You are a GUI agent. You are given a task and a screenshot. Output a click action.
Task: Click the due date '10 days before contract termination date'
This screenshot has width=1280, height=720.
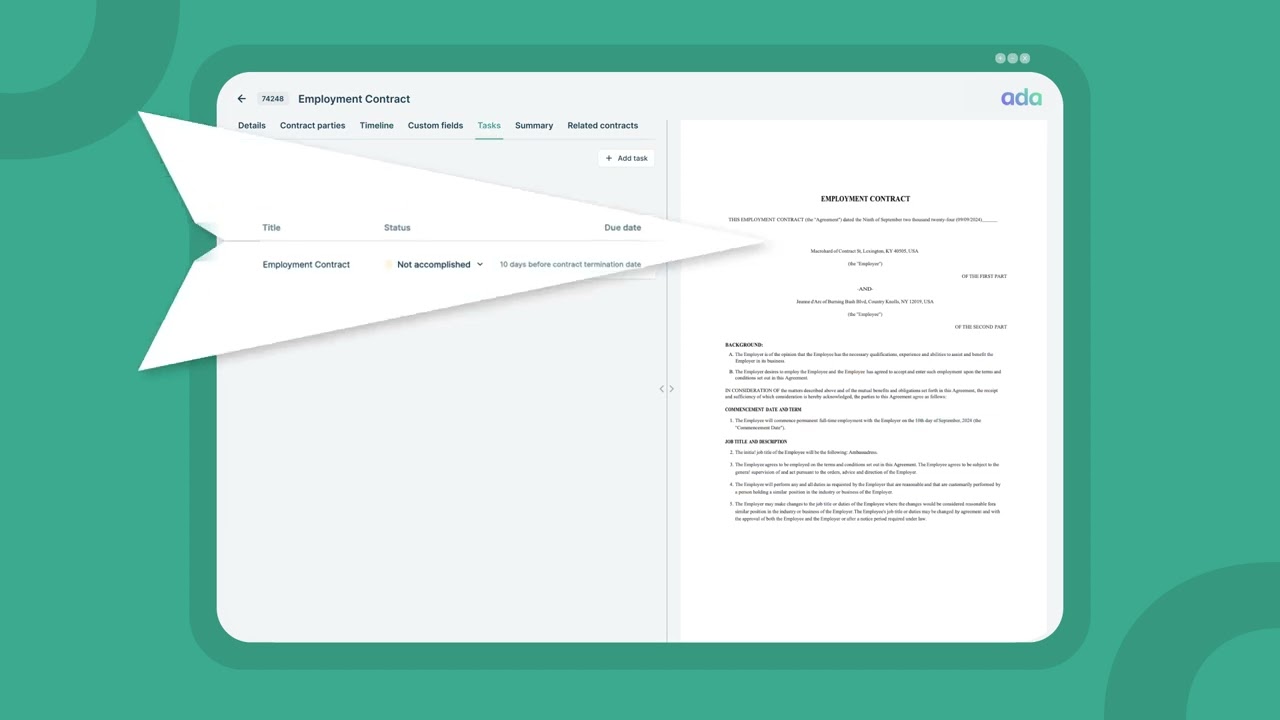[x=570, y=265]
